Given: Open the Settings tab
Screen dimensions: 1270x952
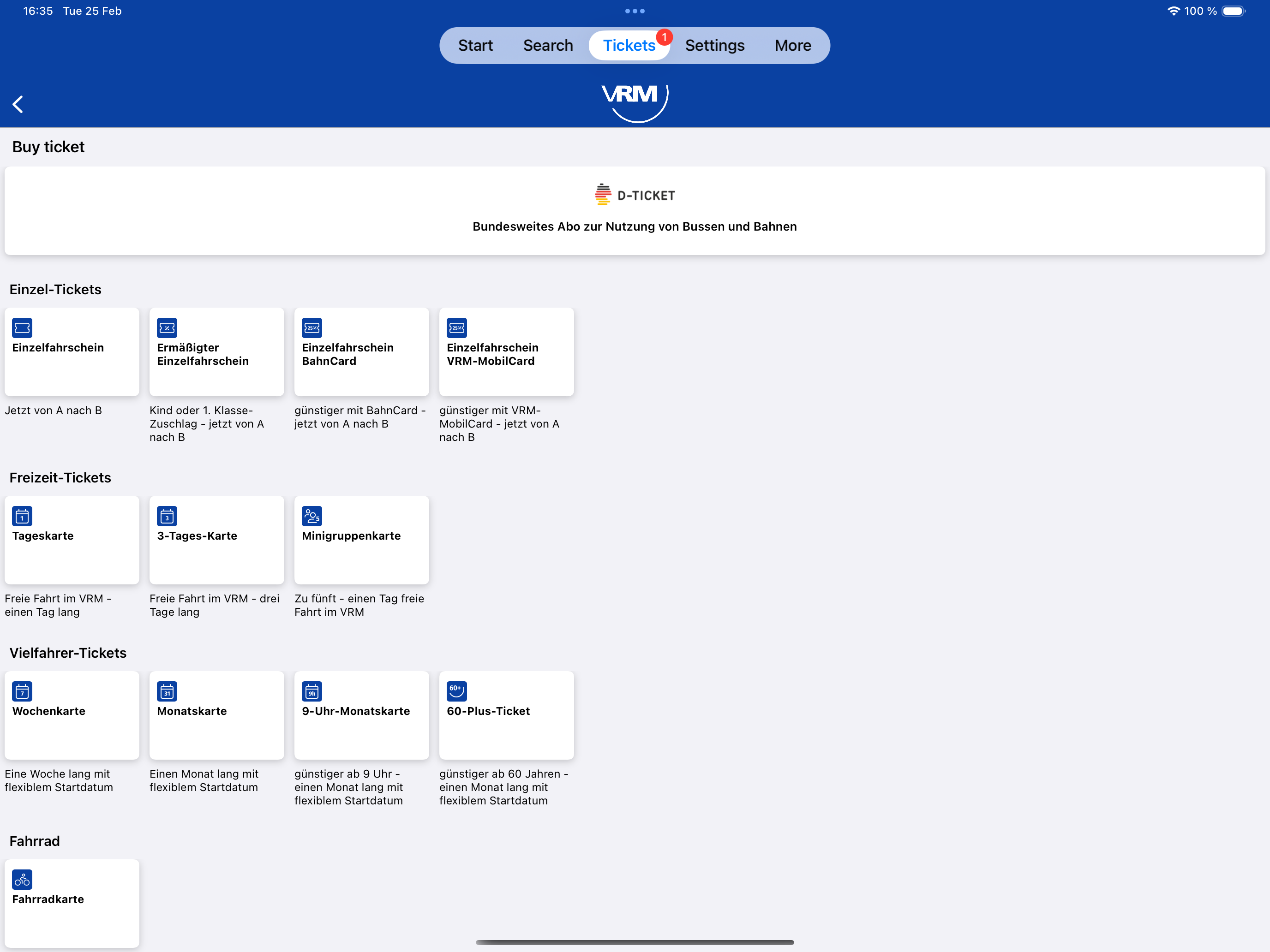Looking at the screenshot, I should [714, 45].
